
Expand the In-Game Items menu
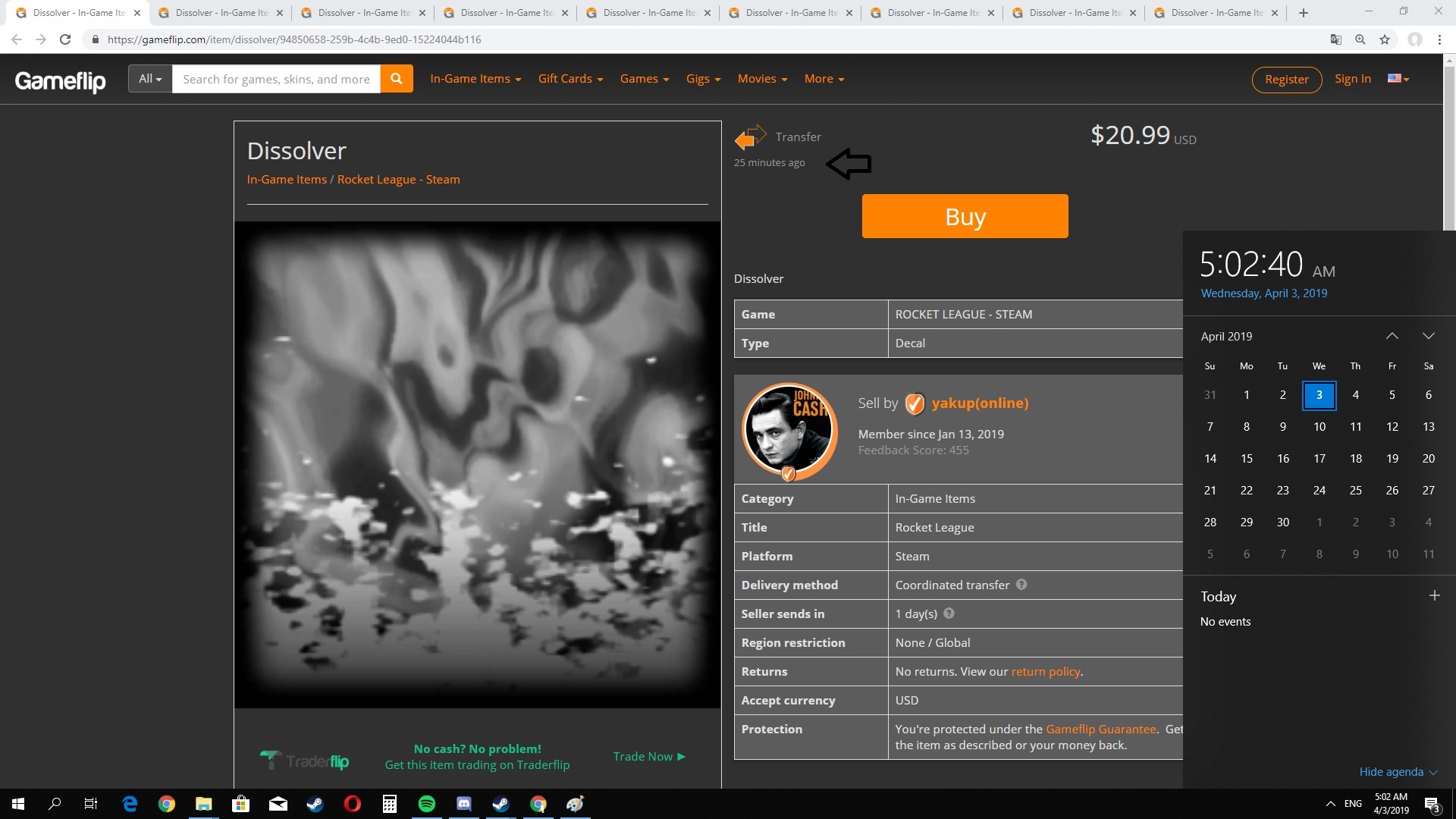(x=475, y=79)
